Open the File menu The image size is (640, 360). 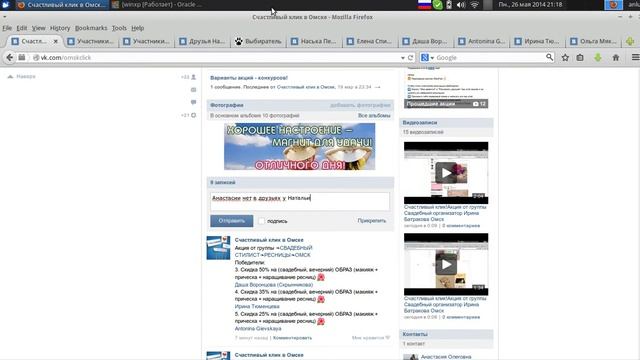tap(7, 28)
